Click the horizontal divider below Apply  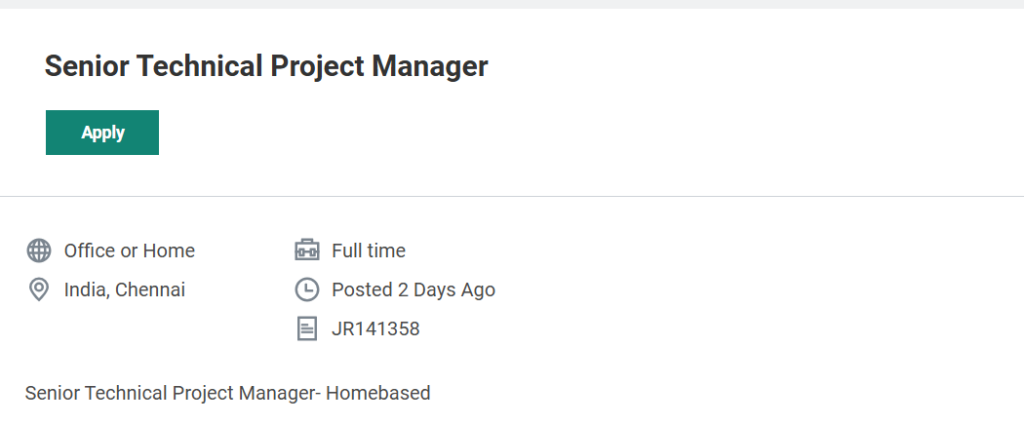512,196
